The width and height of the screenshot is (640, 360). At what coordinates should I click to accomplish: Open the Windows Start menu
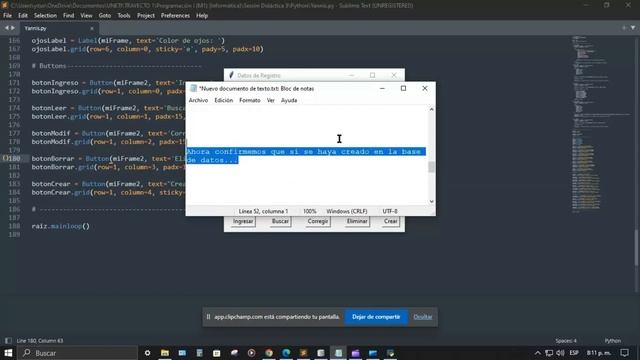(8, 353)
